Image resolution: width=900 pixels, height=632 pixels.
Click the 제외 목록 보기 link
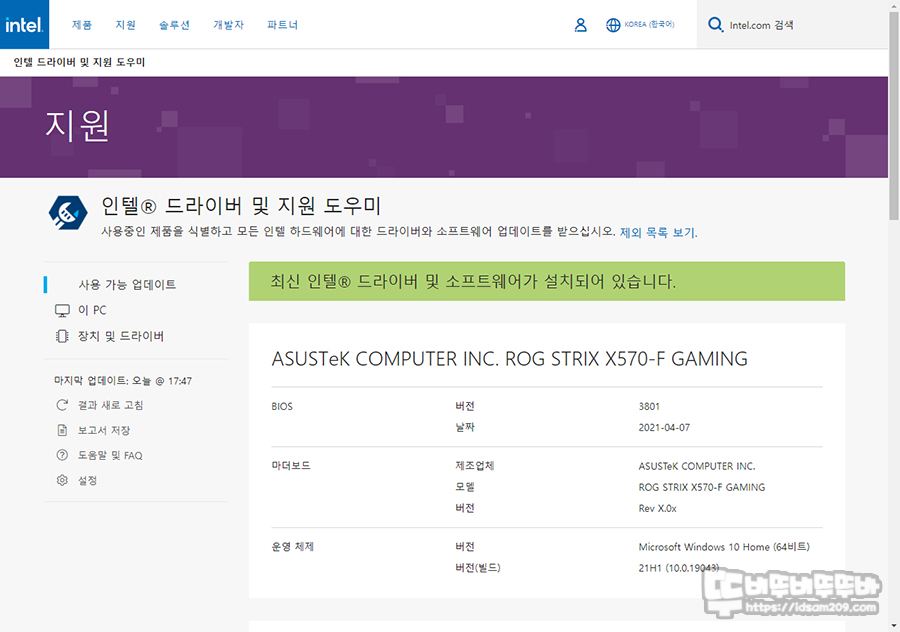click(658, 232)
